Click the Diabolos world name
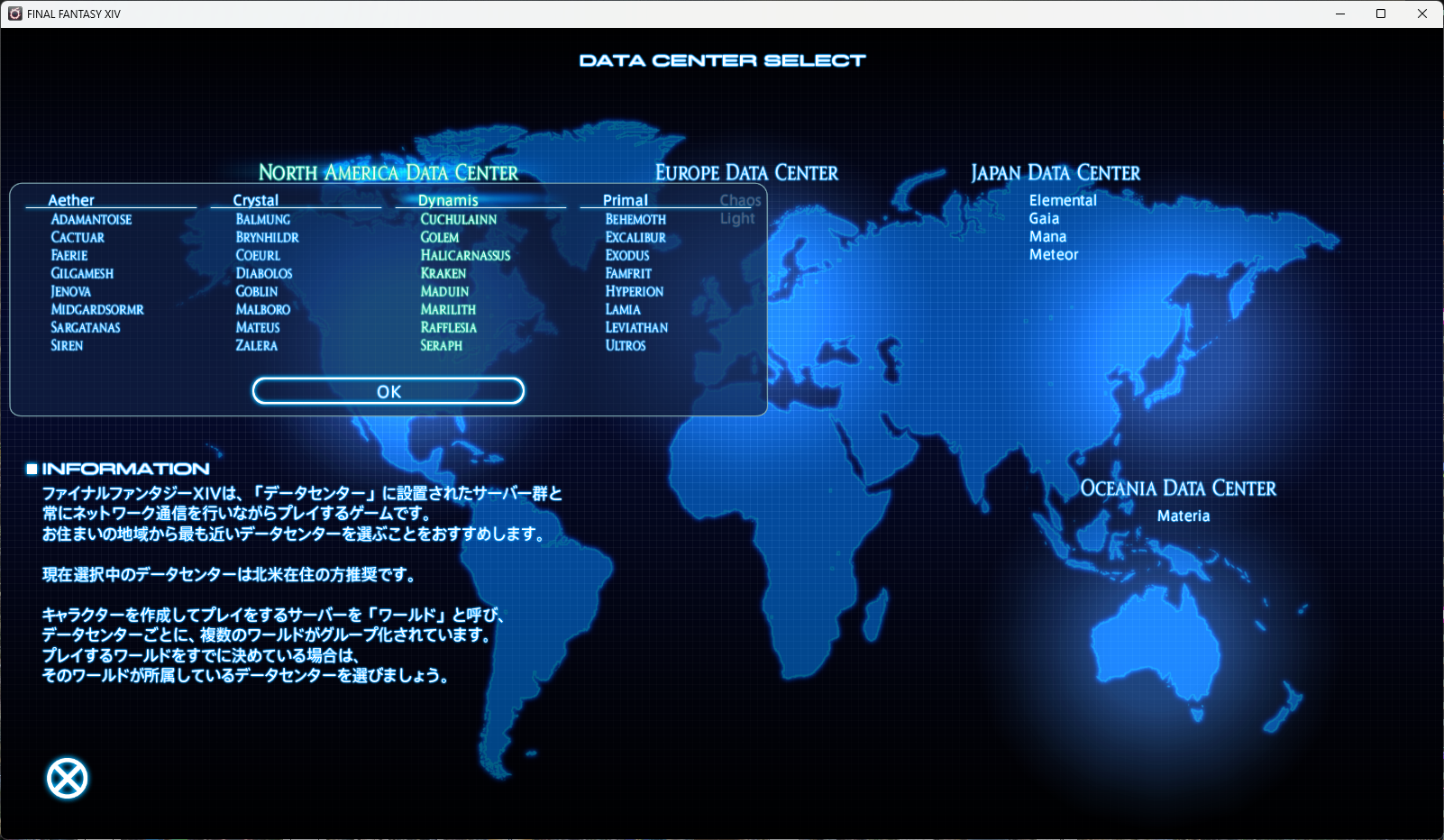This screenshot has height=840, width=1444. (264, 273)
